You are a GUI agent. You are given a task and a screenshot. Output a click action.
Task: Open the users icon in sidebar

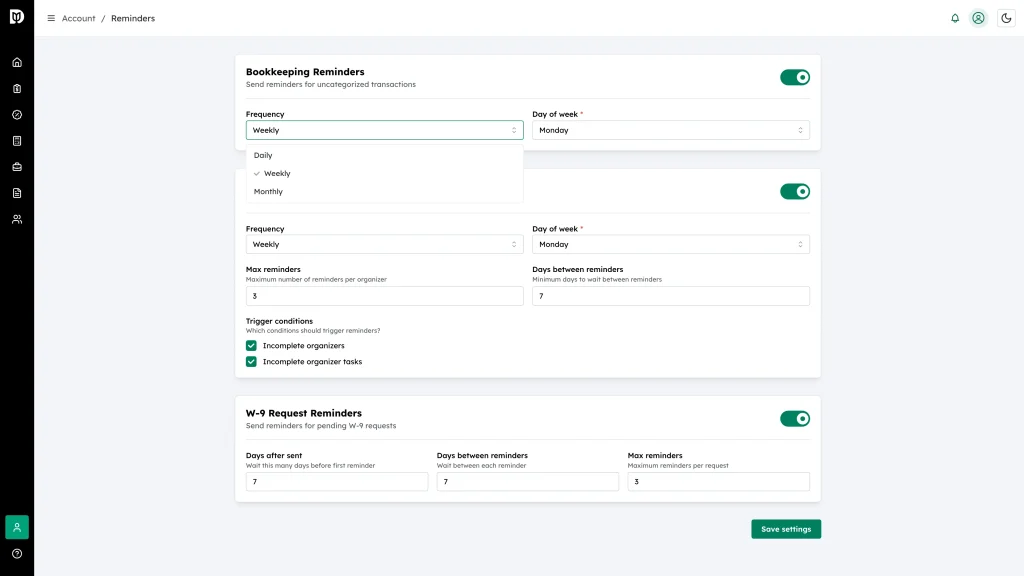pyautogui.click(x=17, y=219)
